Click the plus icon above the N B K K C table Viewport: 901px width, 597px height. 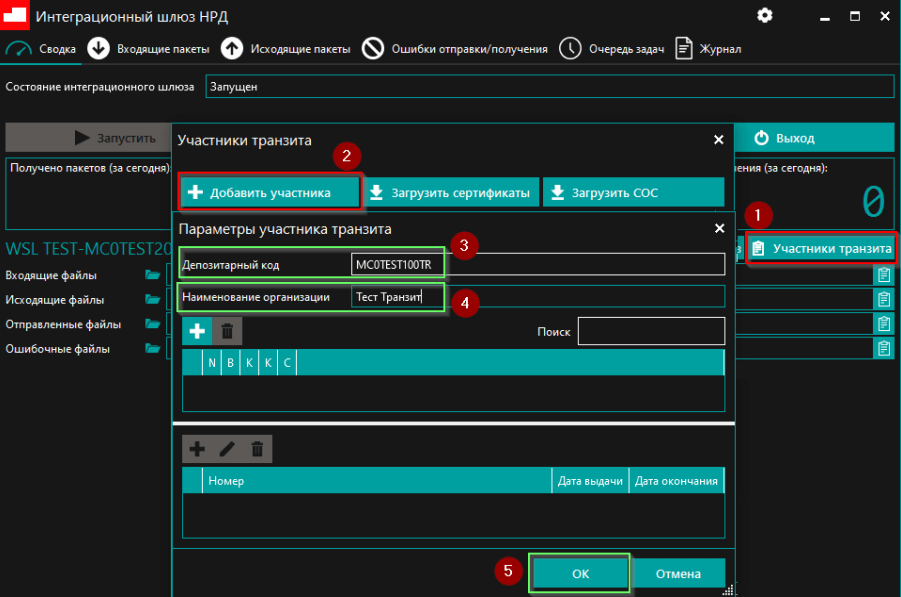pos(197,331)
